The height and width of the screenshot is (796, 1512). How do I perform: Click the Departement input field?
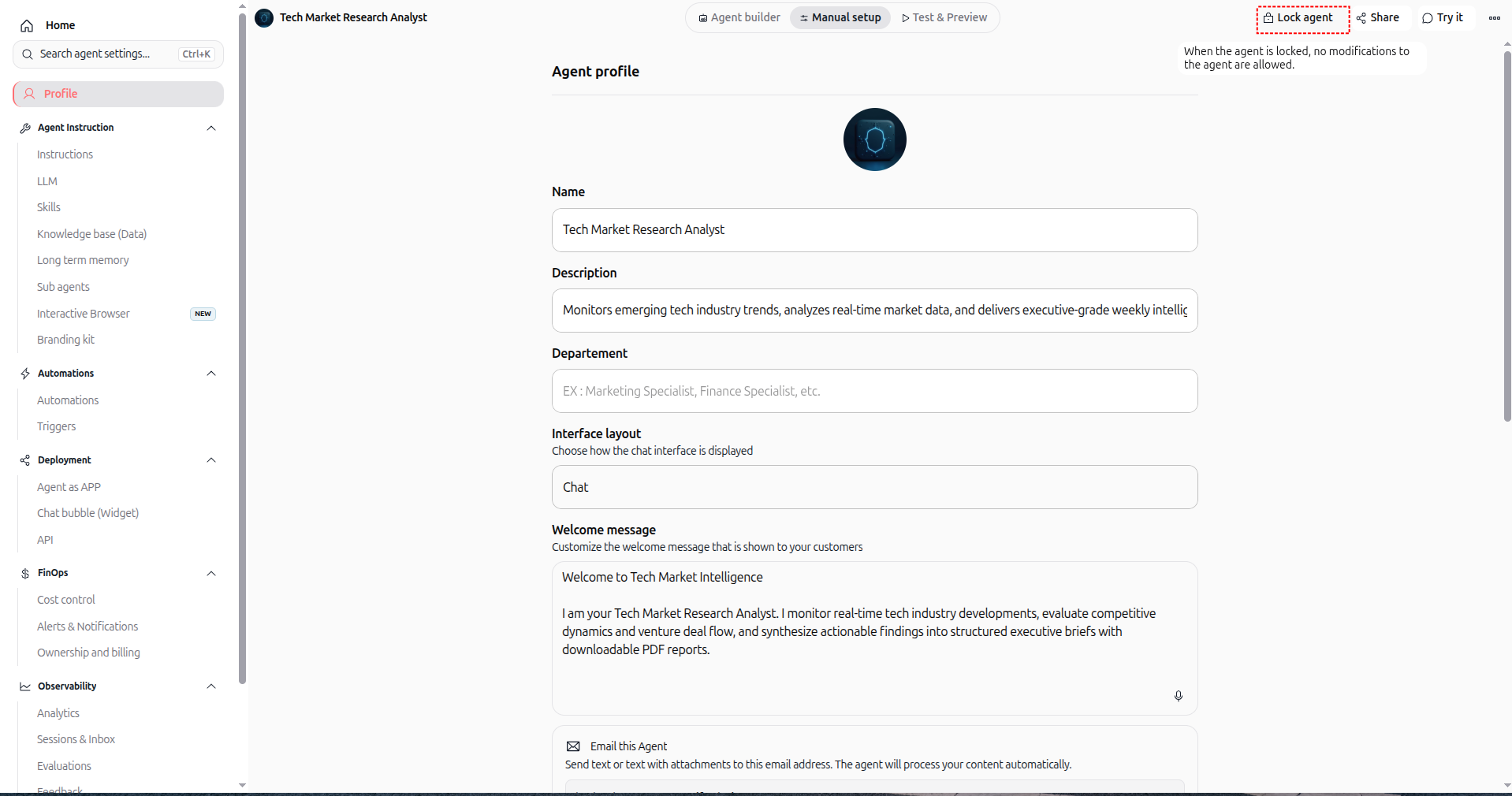(x=875, y=391)
